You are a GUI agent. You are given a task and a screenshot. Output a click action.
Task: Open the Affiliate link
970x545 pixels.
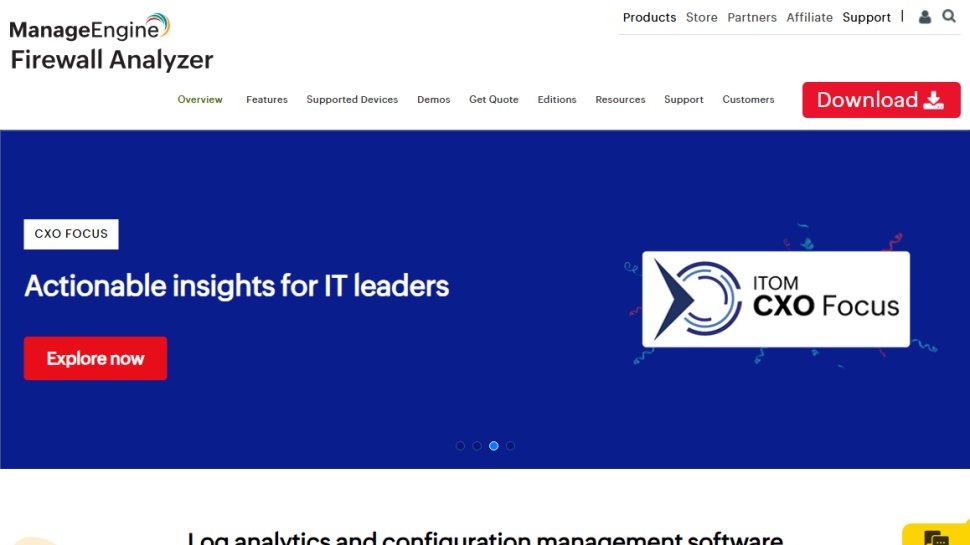[809, 17]
